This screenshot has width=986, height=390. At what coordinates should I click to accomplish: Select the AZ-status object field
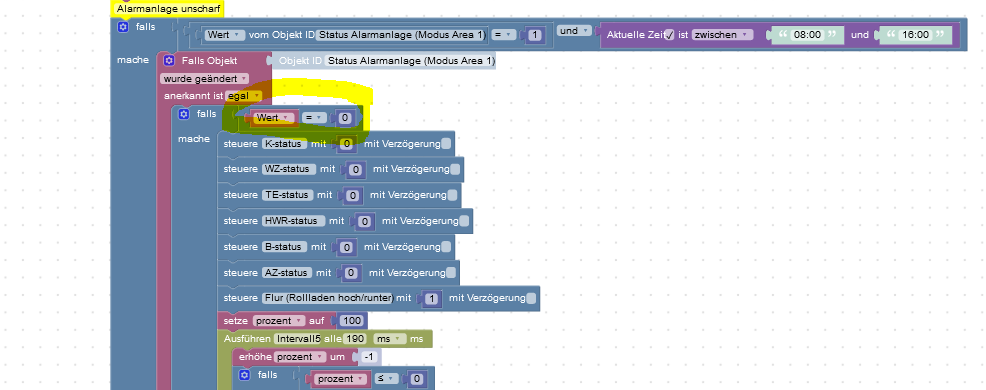click(x=287, y=272)
